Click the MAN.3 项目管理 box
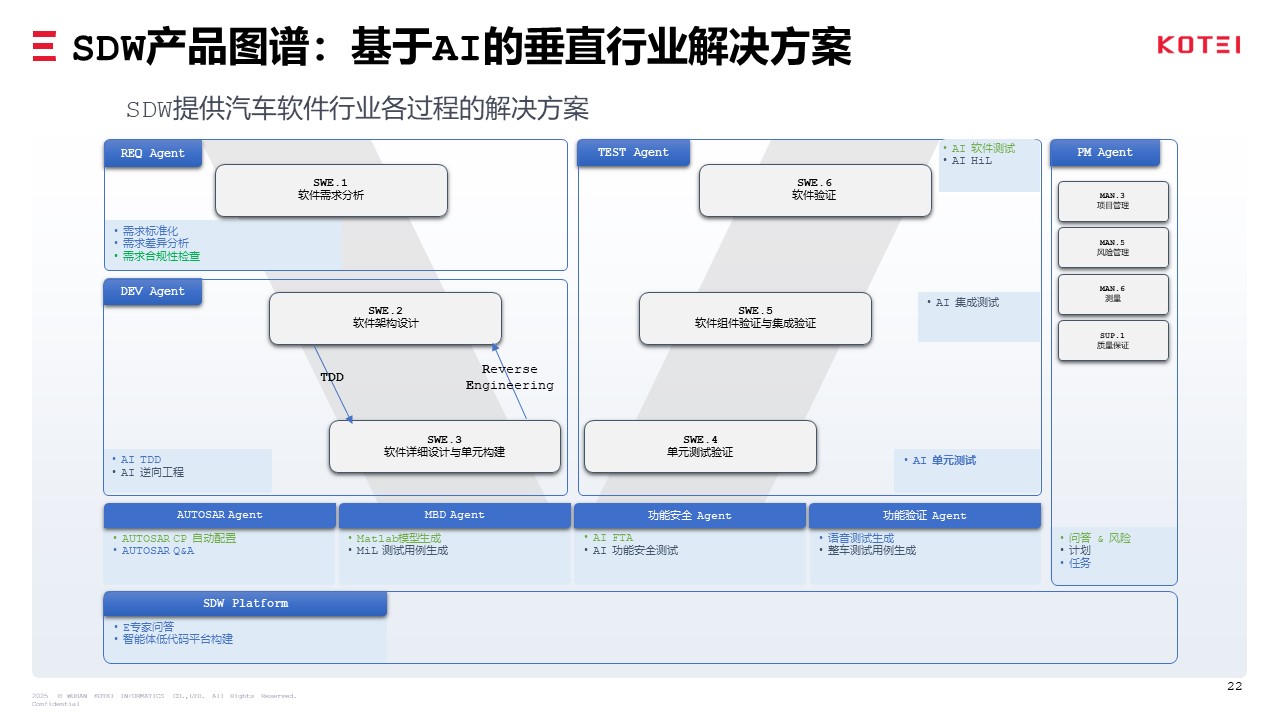The height and width of the screenshot is (720, 1280). pos(1112,201)
